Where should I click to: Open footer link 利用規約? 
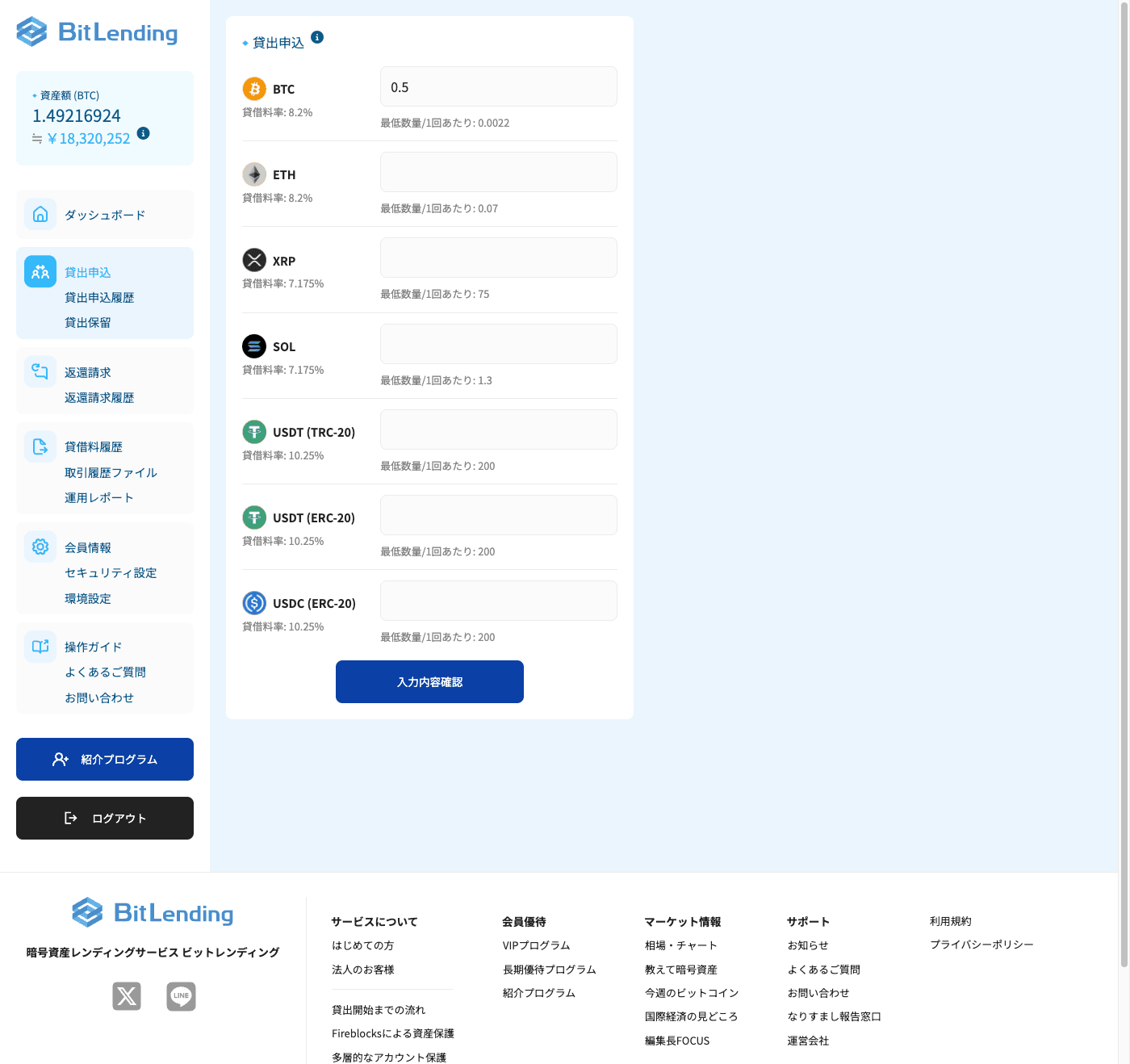(950, 921)
